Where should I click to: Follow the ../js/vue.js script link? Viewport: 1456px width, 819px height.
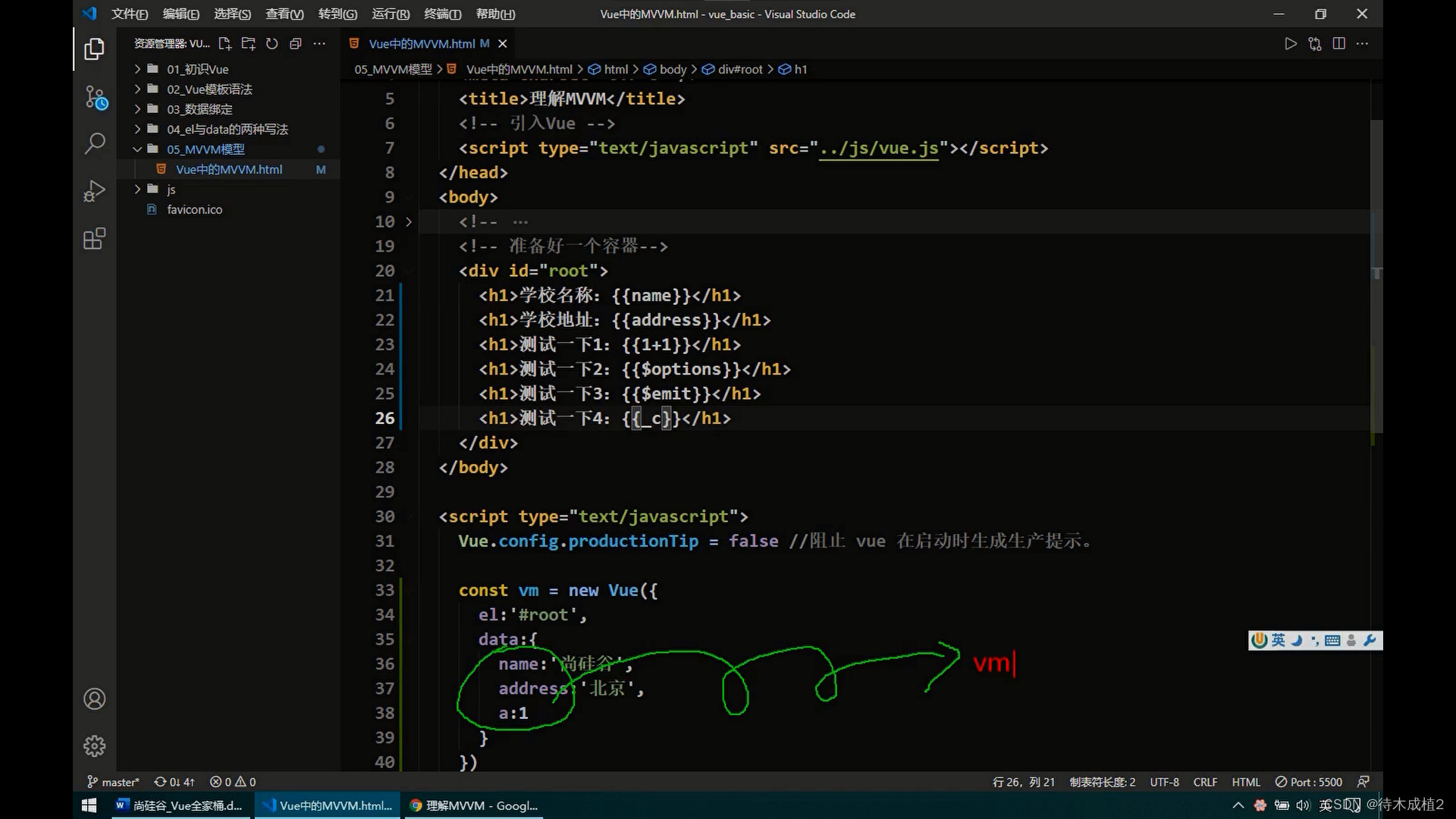(x=879, y=148)
